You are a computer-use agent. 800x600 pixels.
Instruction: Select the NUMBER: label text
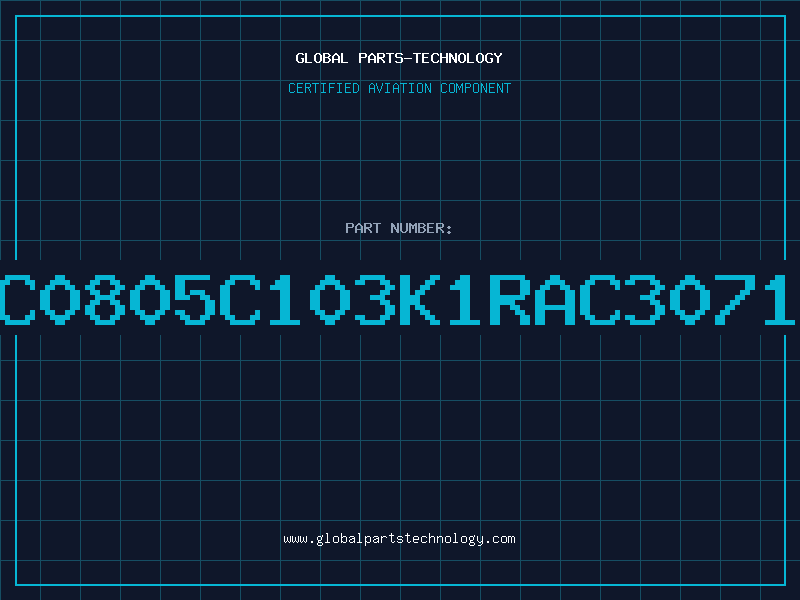coord(421,228)
